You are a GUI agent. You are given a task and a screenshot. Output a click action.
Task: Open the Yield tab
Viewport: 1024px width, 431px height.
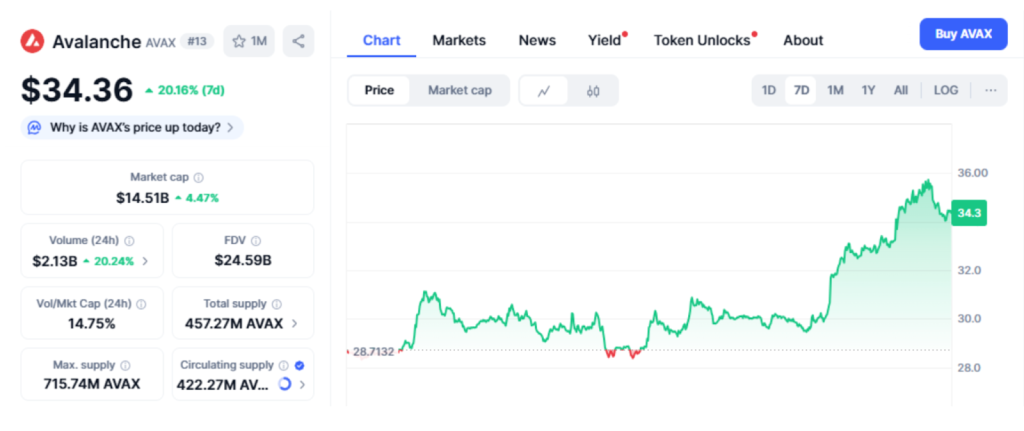[x=605, y=40]
